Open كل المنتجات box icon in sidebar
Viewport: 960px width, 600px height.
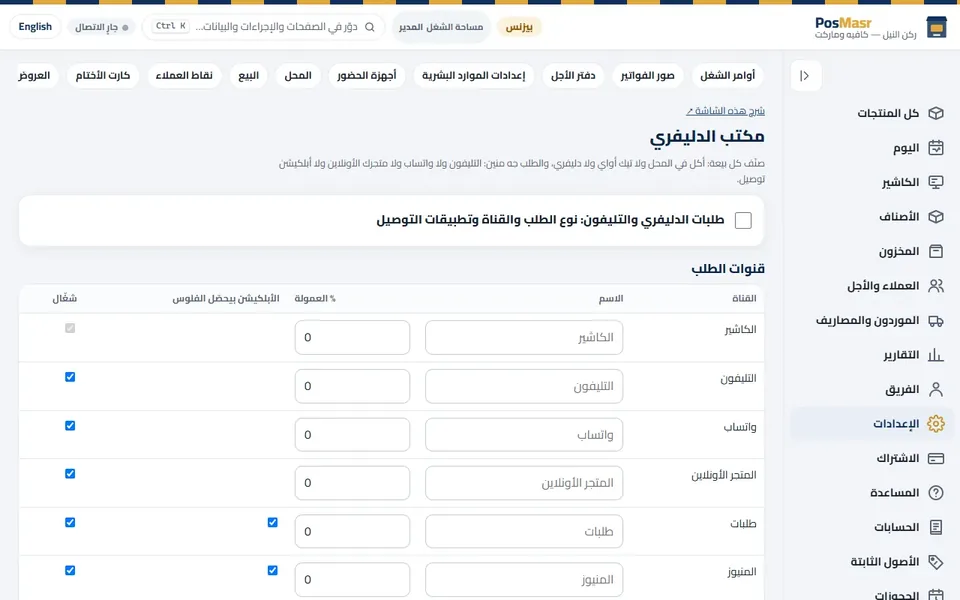click(936, 113)
